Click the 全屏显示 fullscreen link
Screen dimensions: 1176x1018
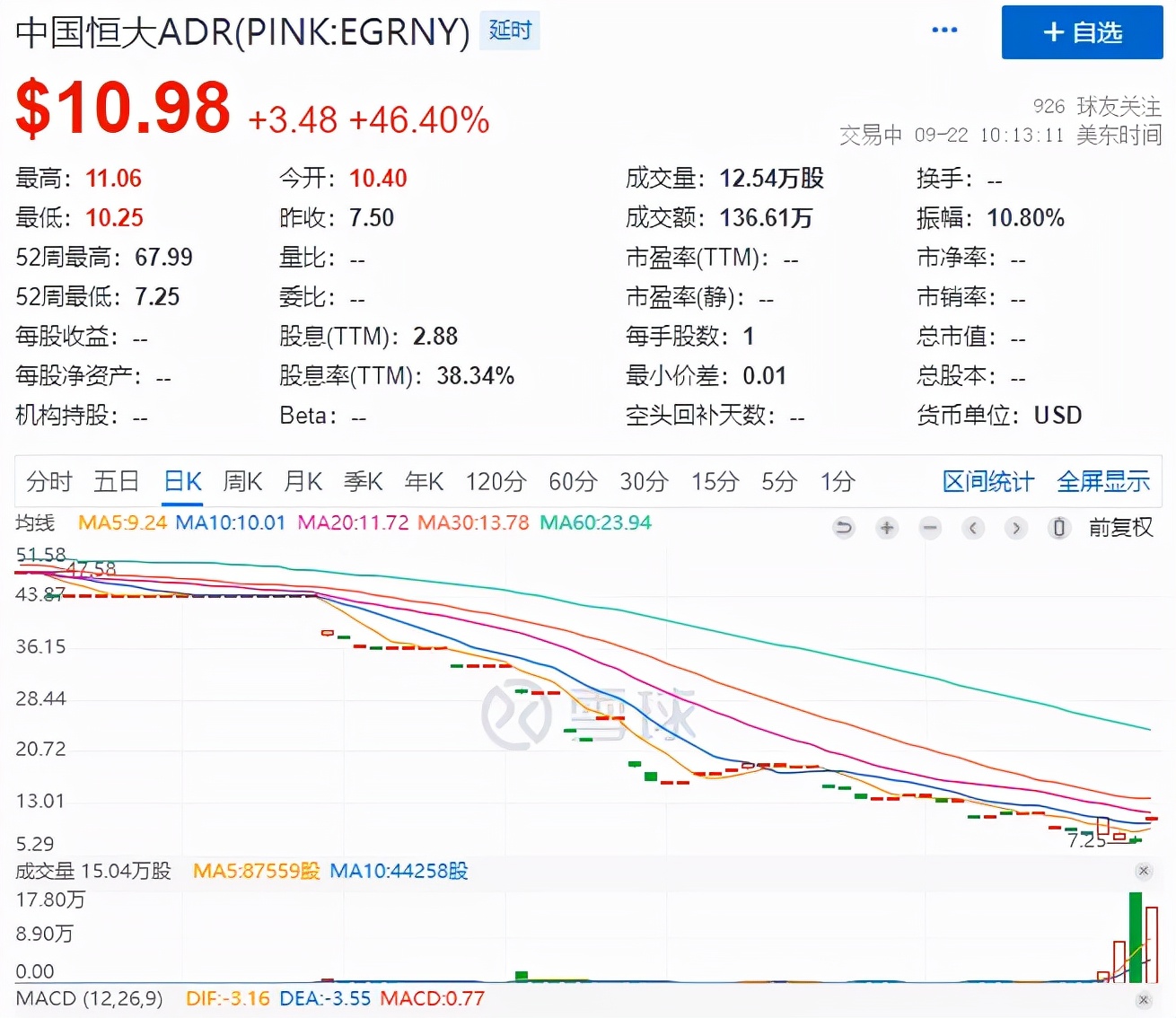1103,482
